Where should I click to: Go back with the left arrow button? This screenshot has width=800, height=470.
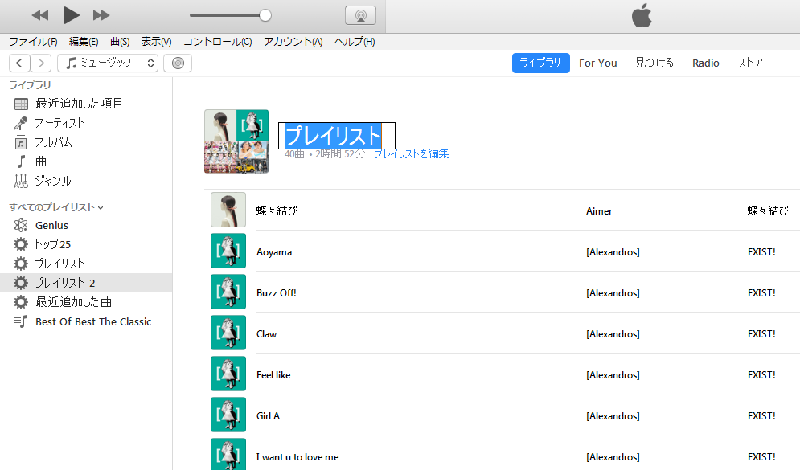(19, 63)
